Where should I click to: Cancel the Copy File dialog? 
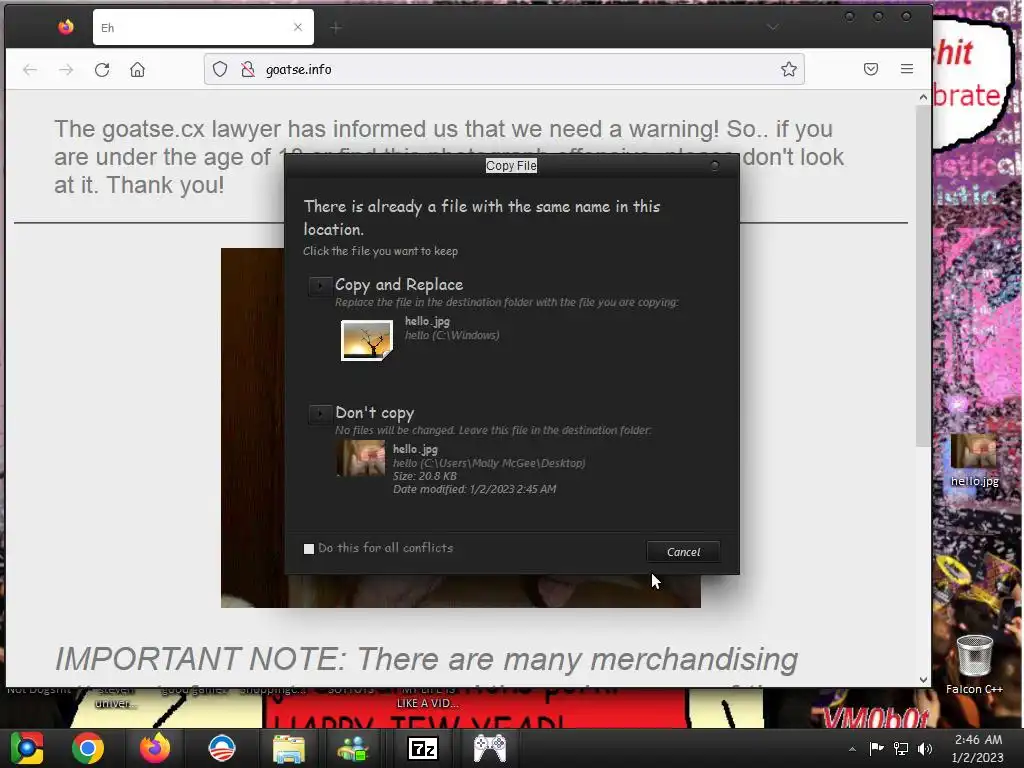683,552
